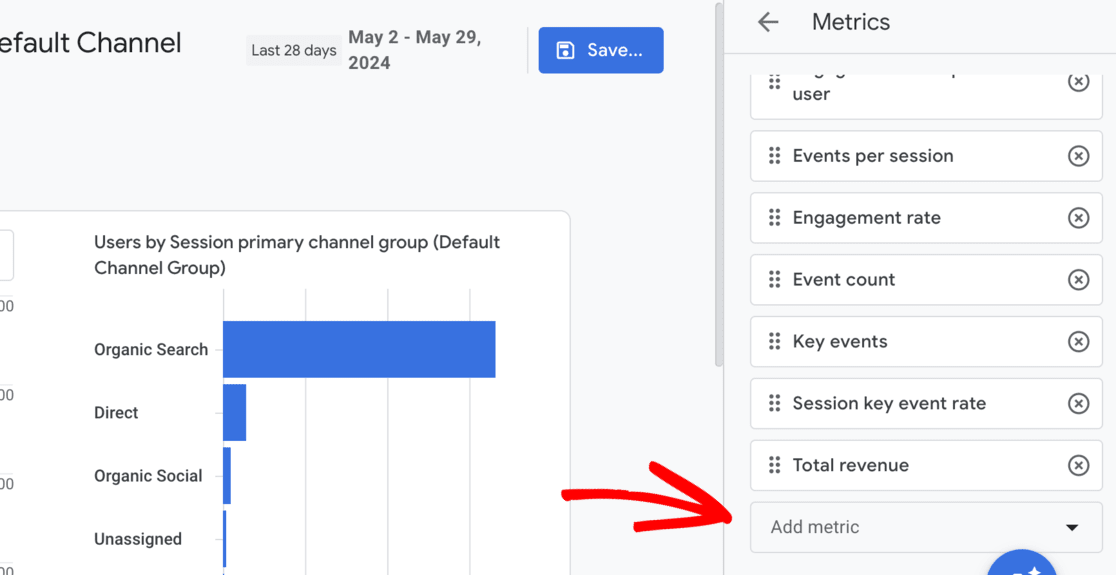Viewport: 1116px width, 575px height.
Task: Click drag handle for Events per session
Action: (774, 156)
